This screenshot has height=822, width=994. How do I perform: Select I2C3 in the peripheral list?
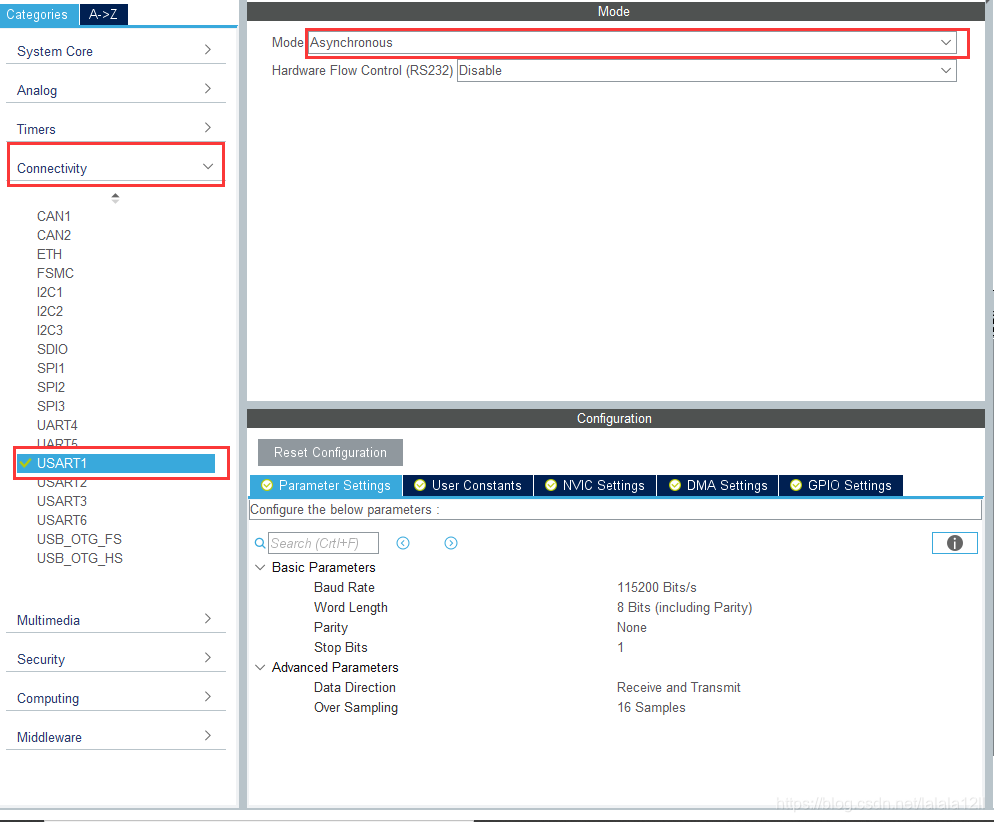coord(50,330)
